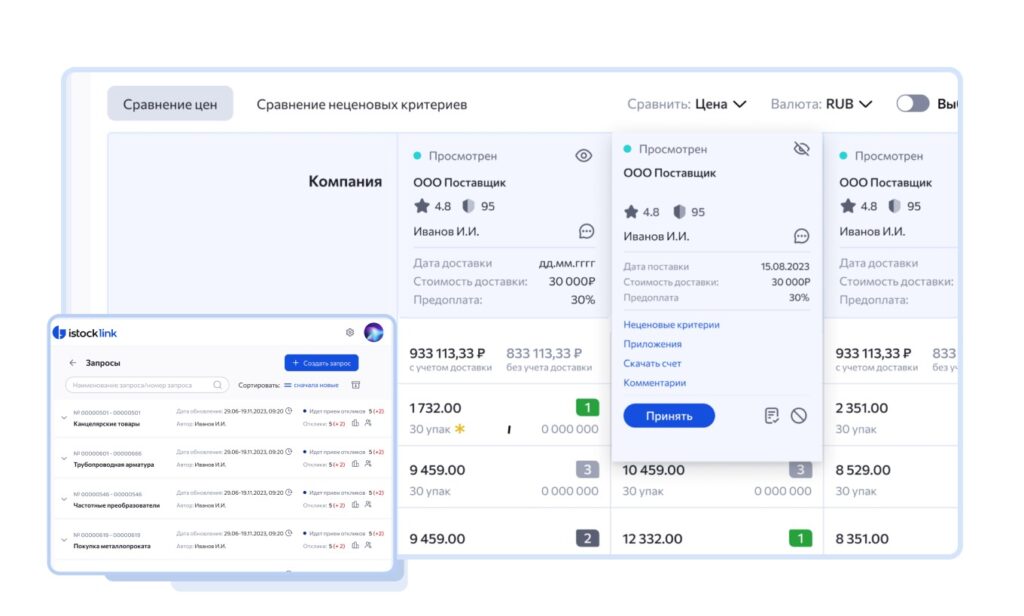Toggle the switch next to the RUB currency
The image size is (1024, 616).
912,103
